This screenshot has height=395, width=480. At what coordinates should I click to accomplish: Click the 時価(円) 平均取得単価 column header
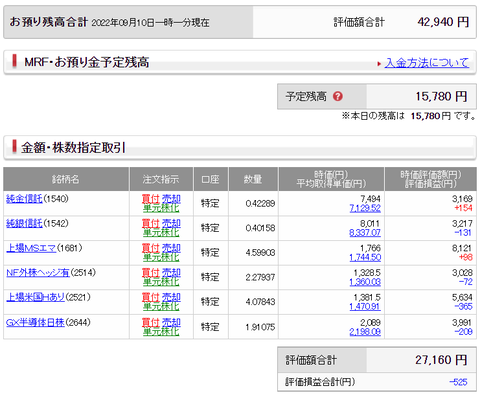pos(331,179)
